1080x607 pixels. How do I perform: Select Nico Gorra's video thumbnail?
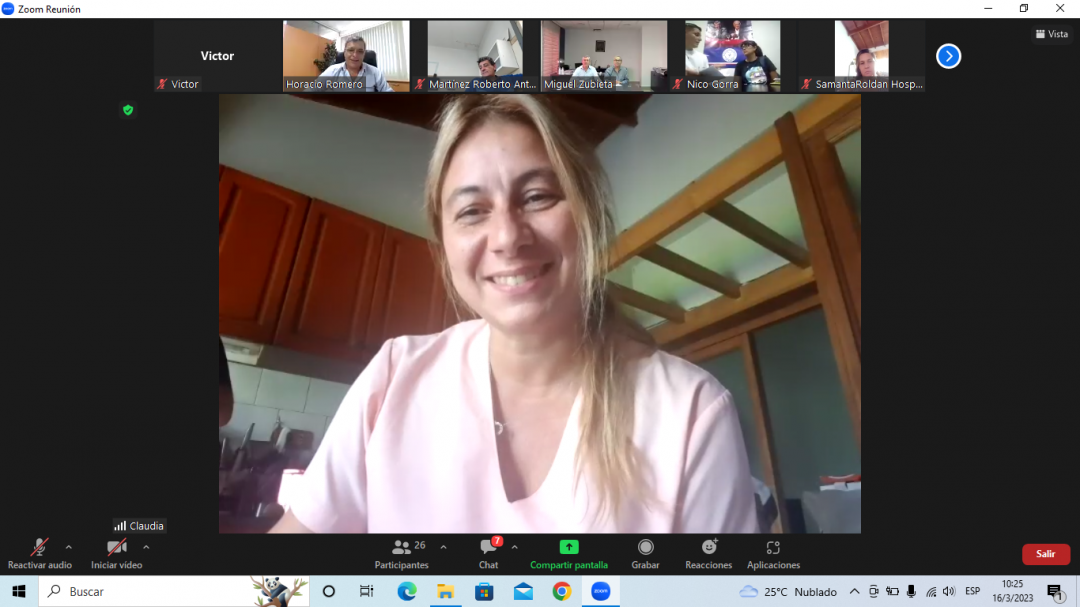(732, 56)
